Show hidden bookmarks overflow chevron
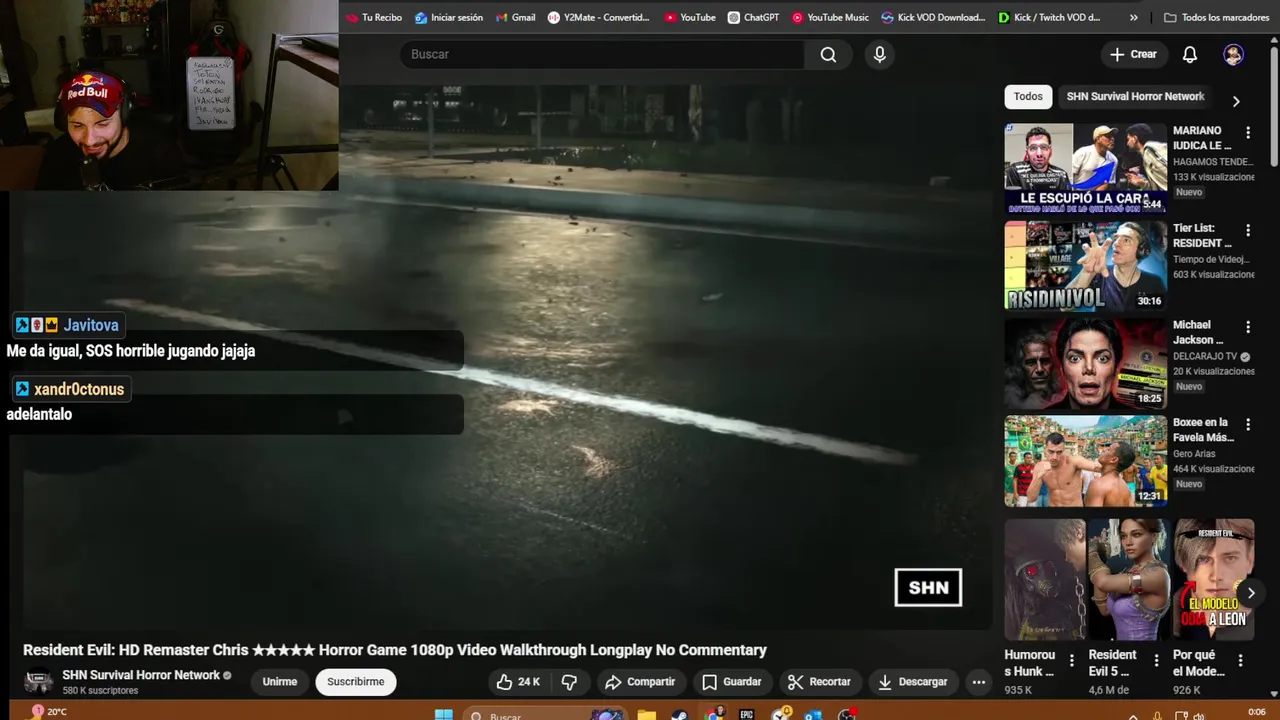The width and height of the screenshot is (1280, 720). [x=1133, y=17]
